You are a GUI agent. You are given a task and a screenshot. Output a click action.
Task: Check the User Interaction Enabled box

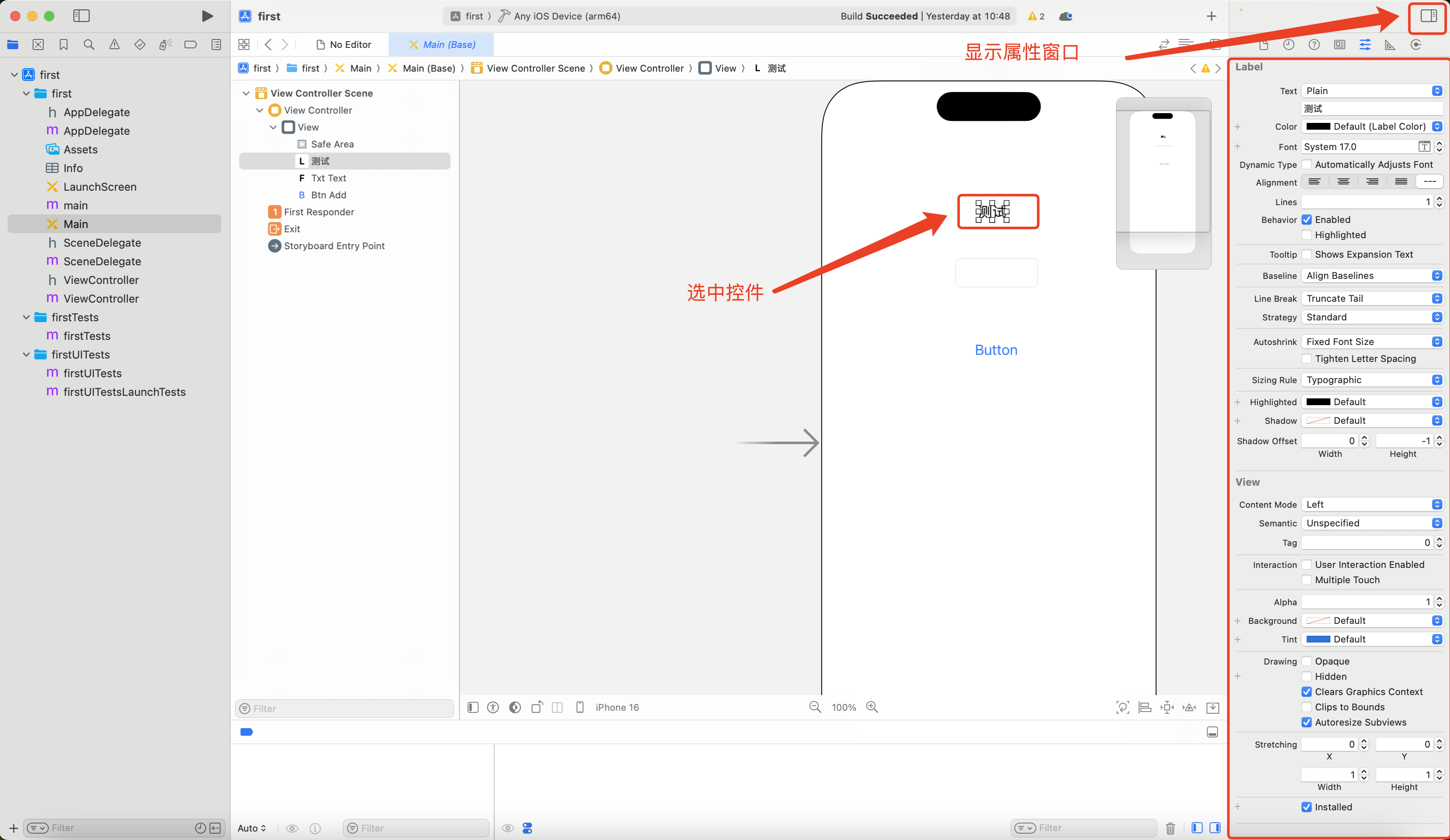1307,565
